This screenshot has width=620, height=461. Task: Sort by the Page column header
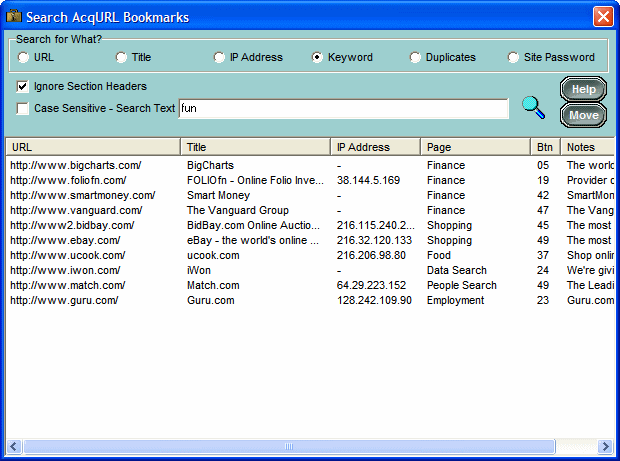pos(475,147)
